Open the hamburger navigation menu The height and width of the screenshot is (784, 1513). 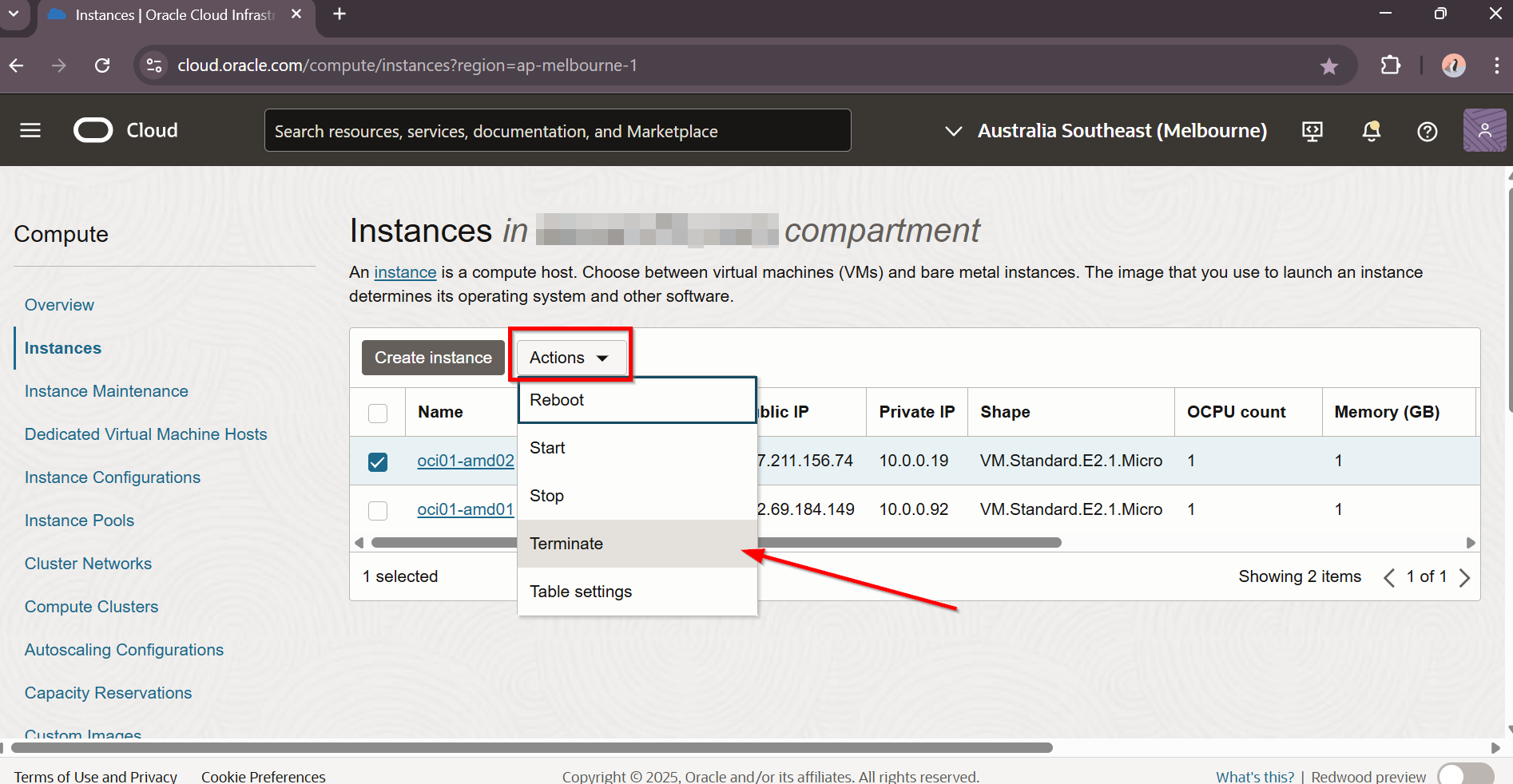(x=30, y=130)
